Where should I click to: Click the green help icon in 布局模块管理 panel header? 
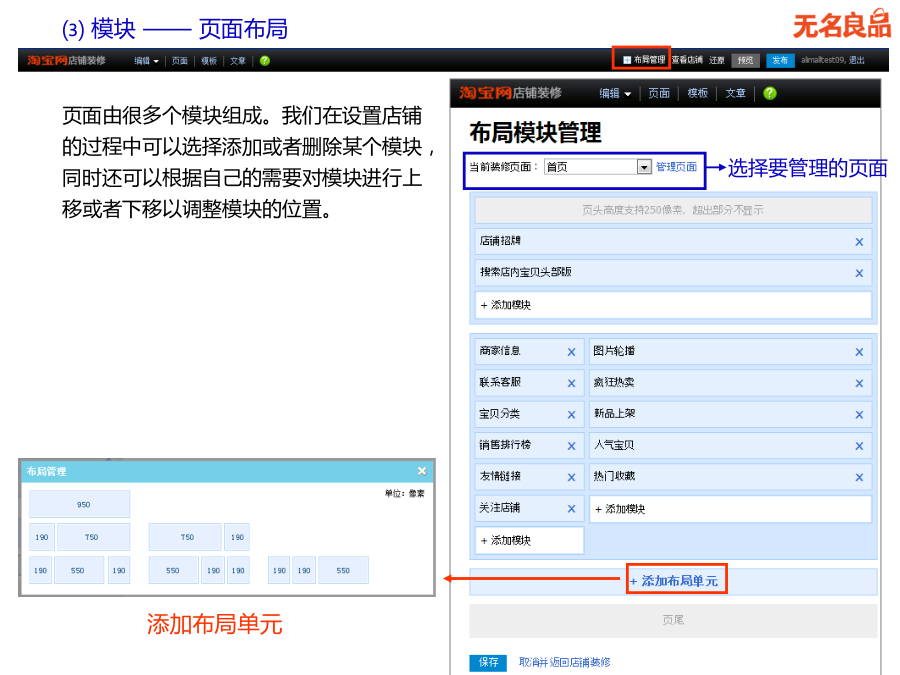coord(770,93)
